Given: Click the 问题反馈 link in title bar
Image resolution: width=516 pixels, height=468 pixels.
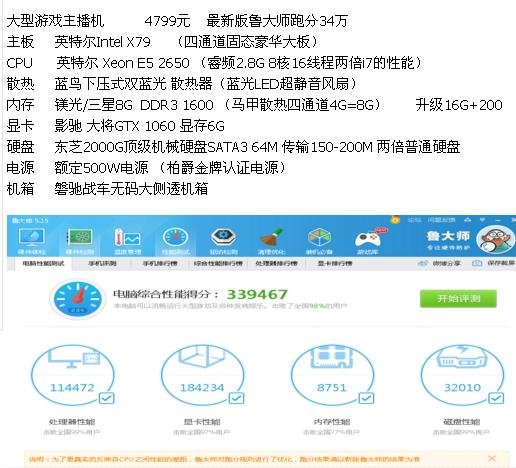Looking at the screenshot, I should click(441, 220).
